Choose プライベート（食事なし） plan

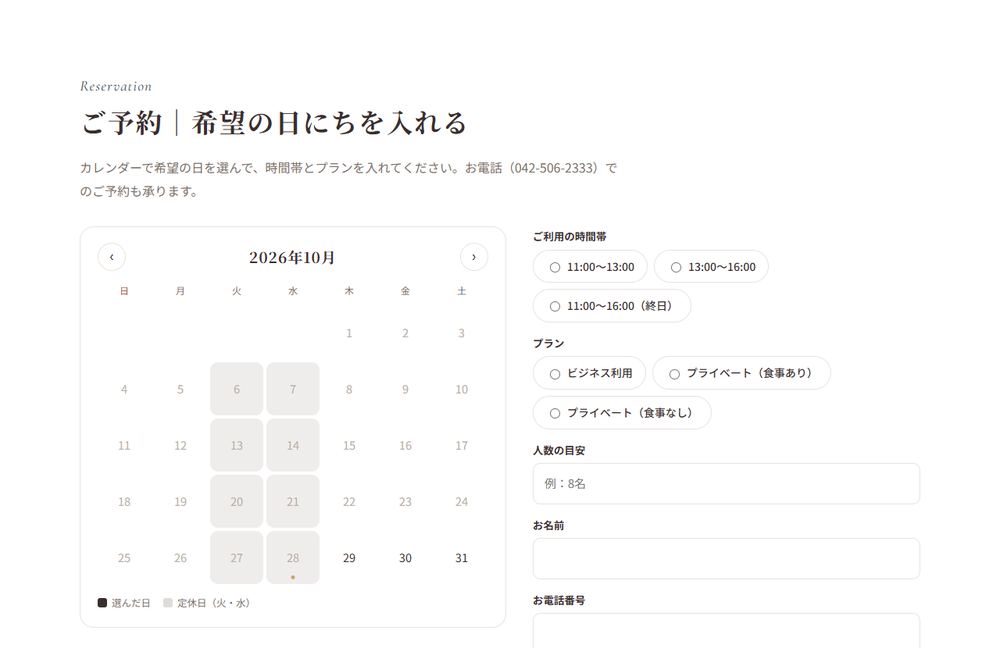[x=622, y=413]
